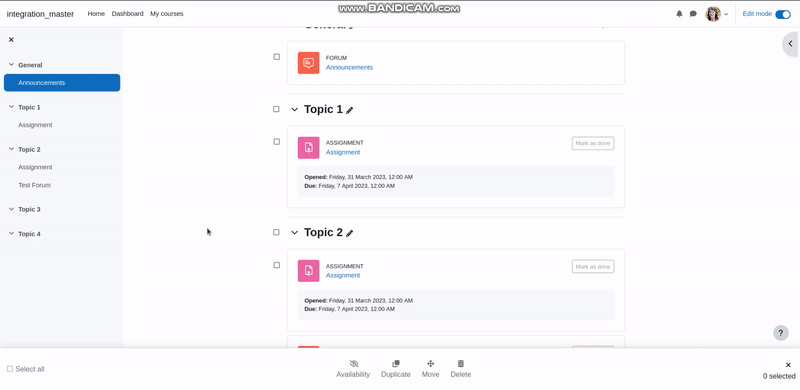Expand Topic 4 in the course index
This screenshot has height=390, width=800.
click(x=11, y=234)
